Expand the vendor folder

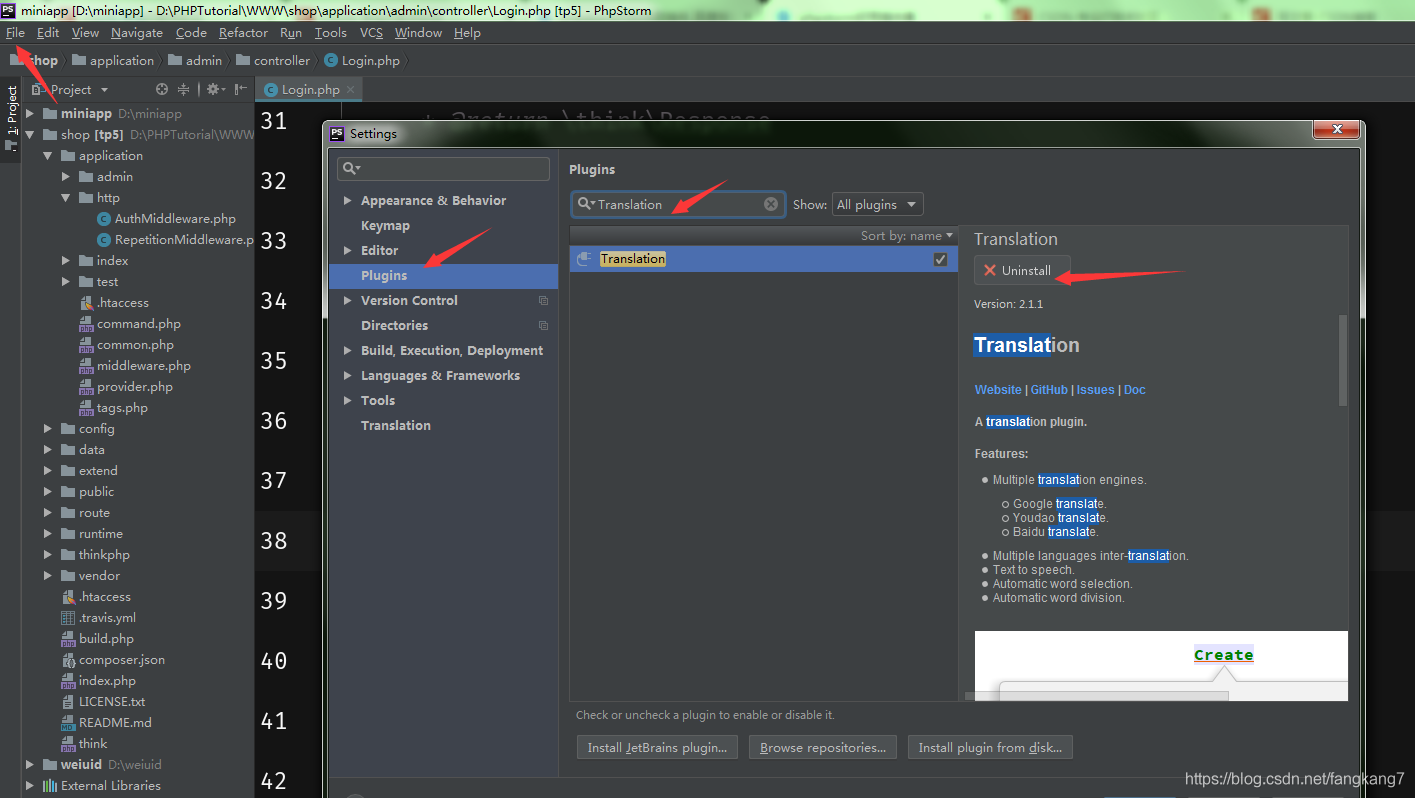[x=48, y=575]
